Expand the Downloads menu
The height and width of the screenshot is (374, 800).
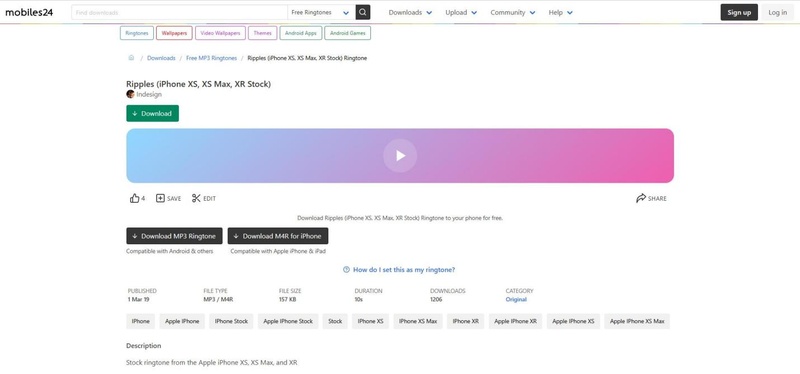(x=410, y=12)
